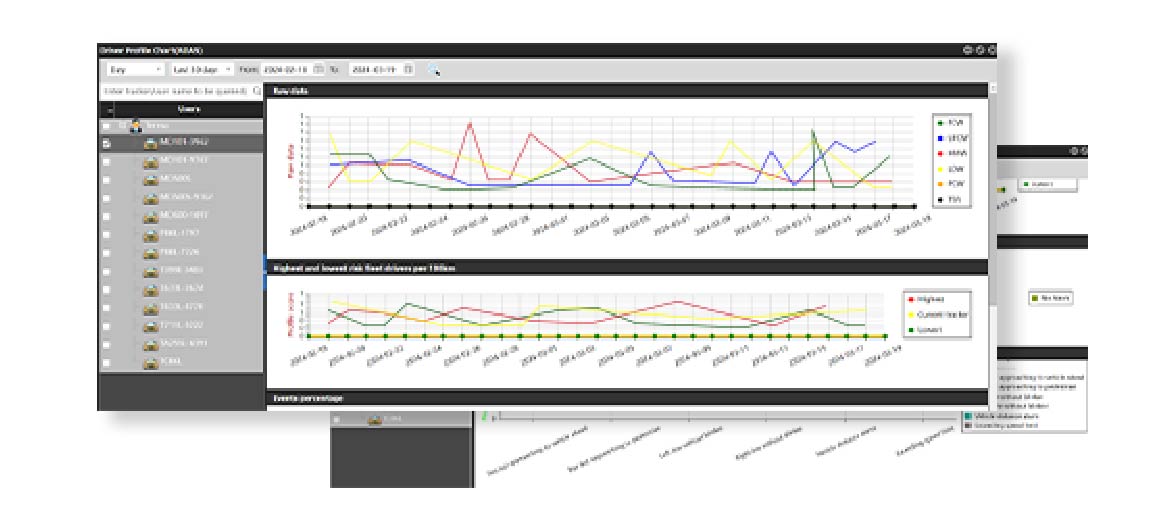Check the box for the last tracker in the list
The width and height of the screenshot is (1171, 529).
106,362
